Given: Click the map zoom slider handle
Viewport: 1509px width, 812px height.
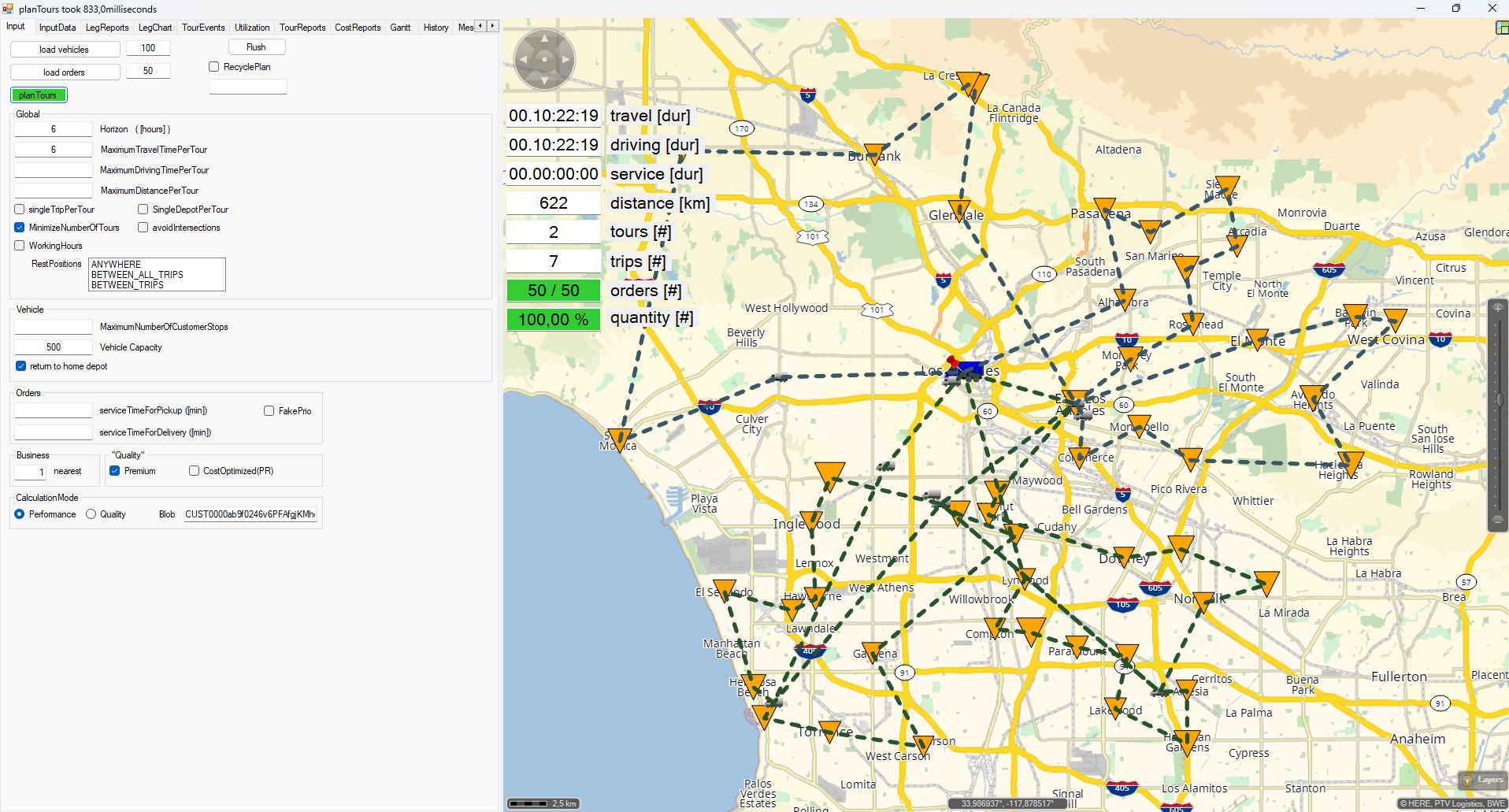Looking at the screenshot, I should 1498,400.
